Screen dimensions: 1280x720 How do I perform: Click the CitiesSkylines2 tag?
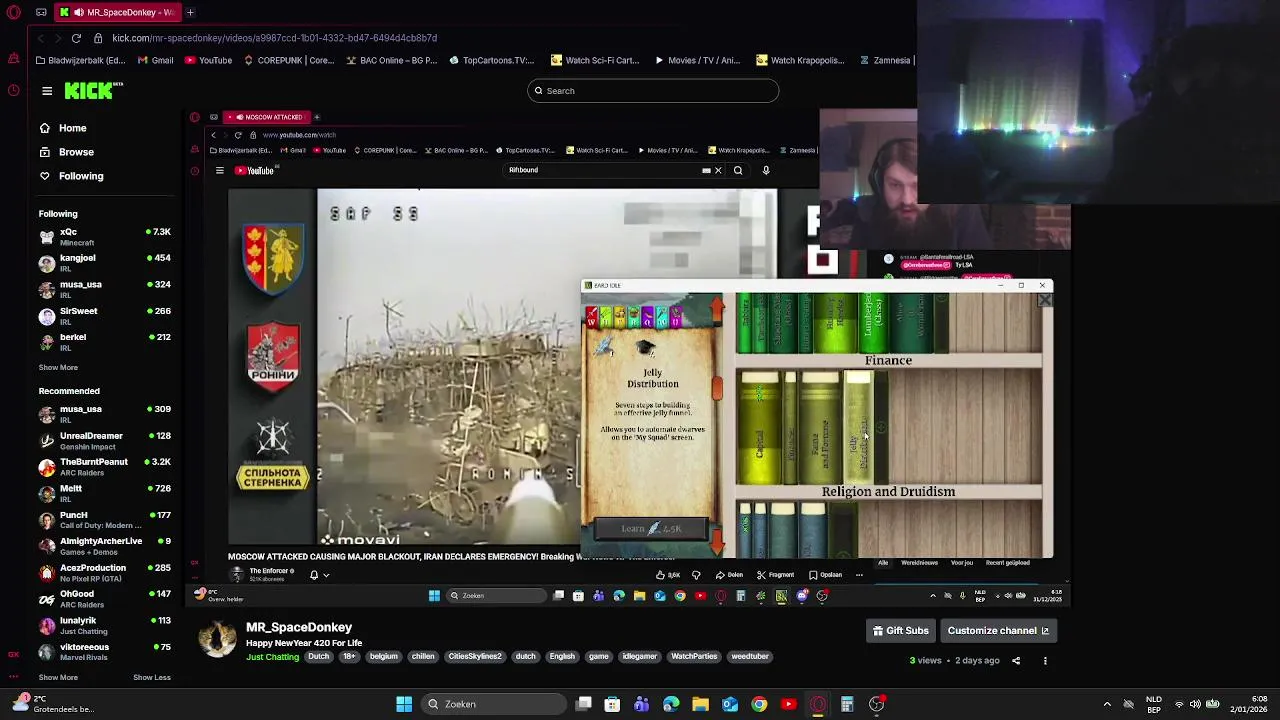pyautogui.click(x=475, y=657)
